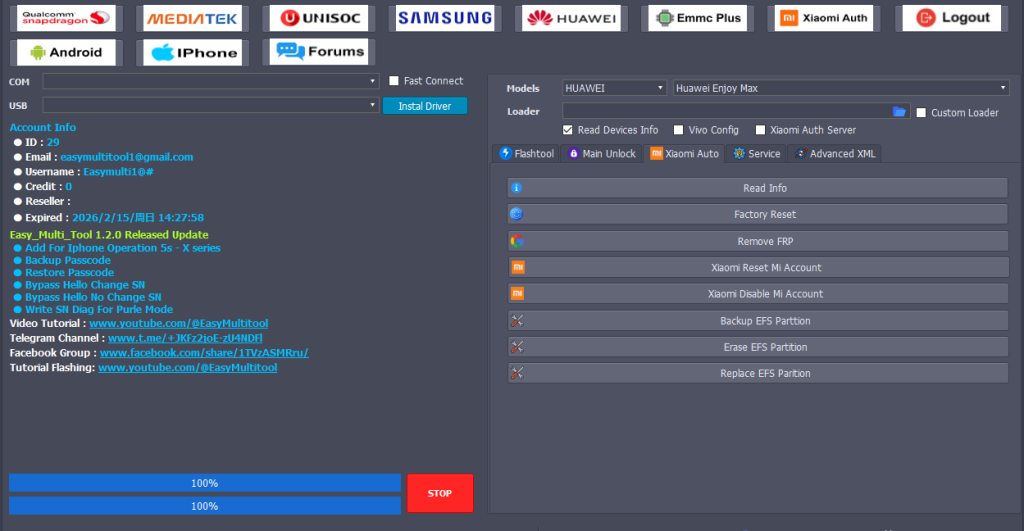Click the expiry date 2026/2/15 text
This screenshot has height=531, width=1024.
138,217
